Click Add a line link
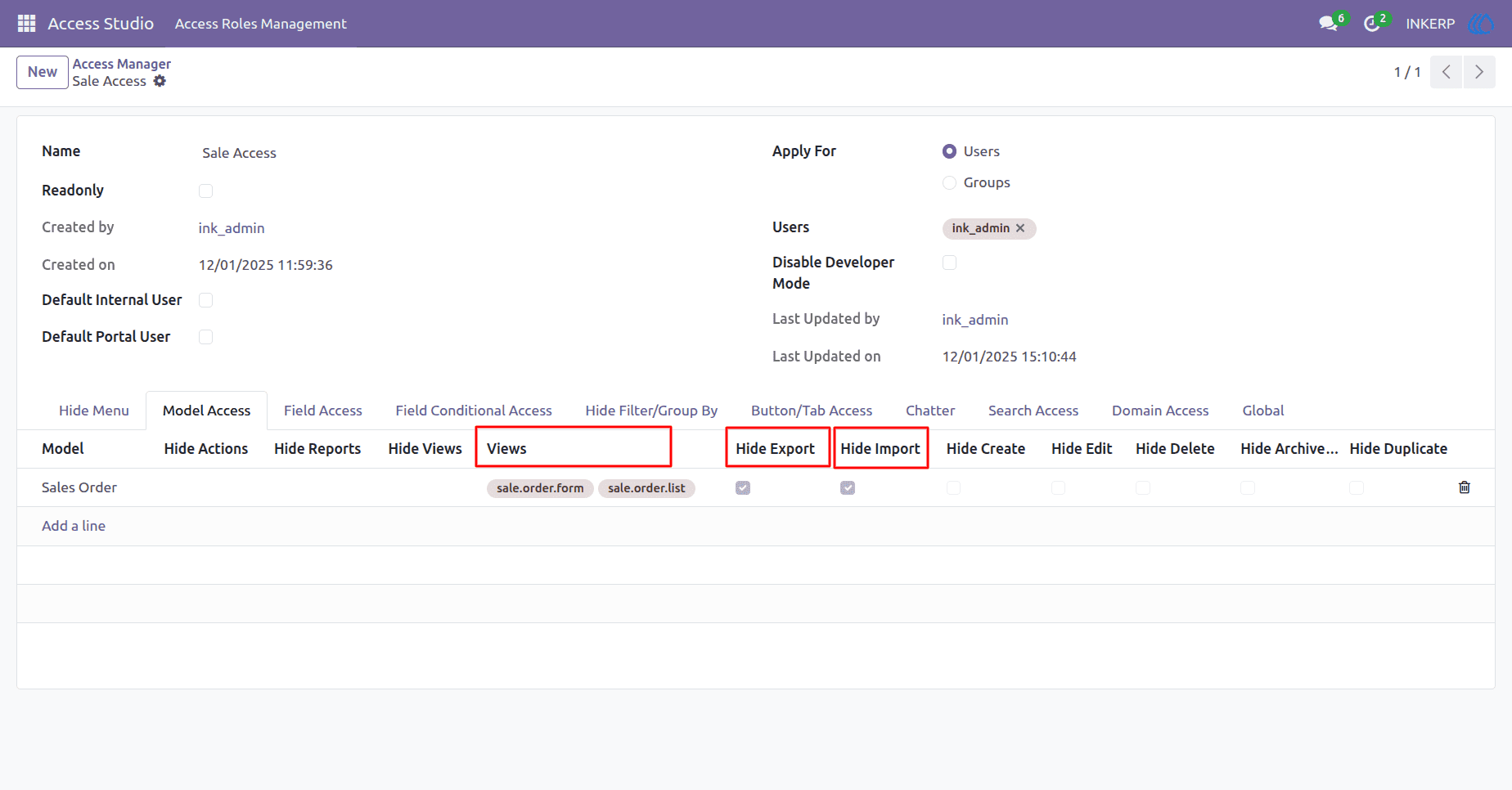The image size is (1512, 790). (x=74, y=526)
